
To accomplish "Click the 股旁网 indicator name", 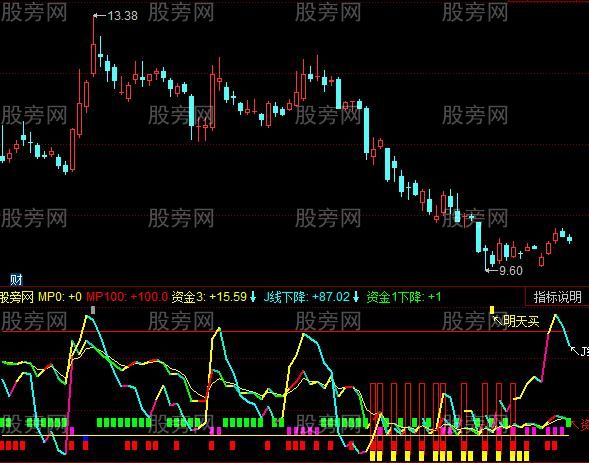I will click(17, 297).
